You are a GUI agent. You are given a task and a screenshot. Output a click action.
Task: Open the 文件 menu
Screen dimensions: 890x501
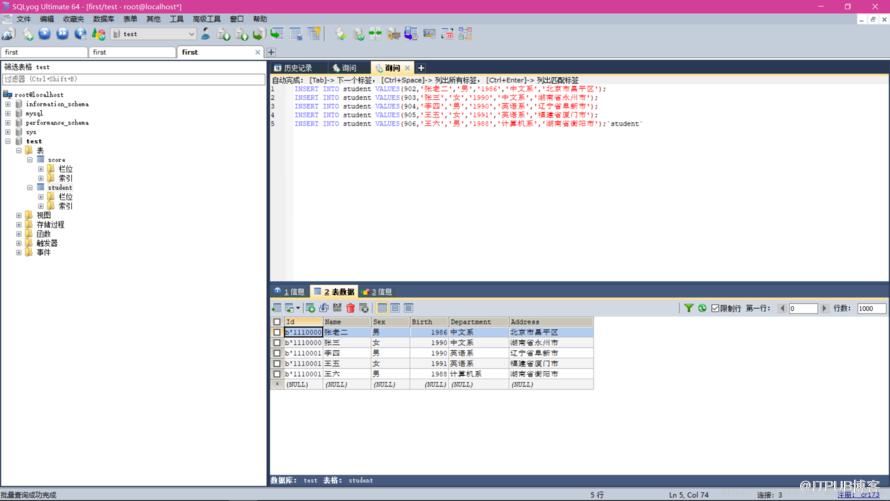click(23, 19)
